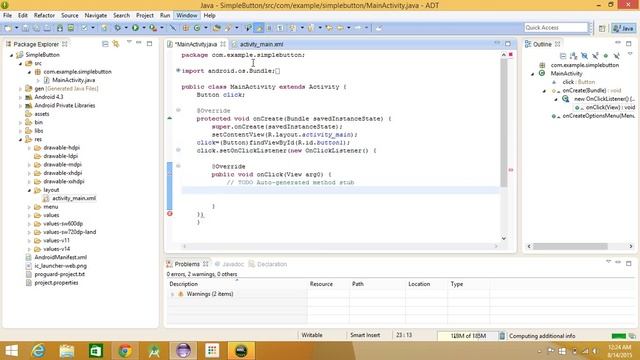Open the Refactor menu

click(44, 15)
